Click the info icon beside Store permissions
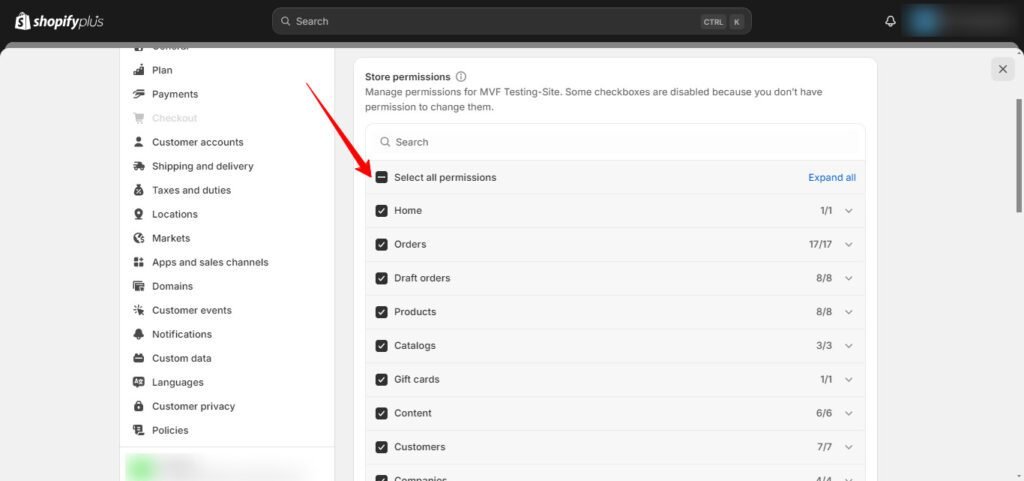1024x481 pixels. [461, 76]
